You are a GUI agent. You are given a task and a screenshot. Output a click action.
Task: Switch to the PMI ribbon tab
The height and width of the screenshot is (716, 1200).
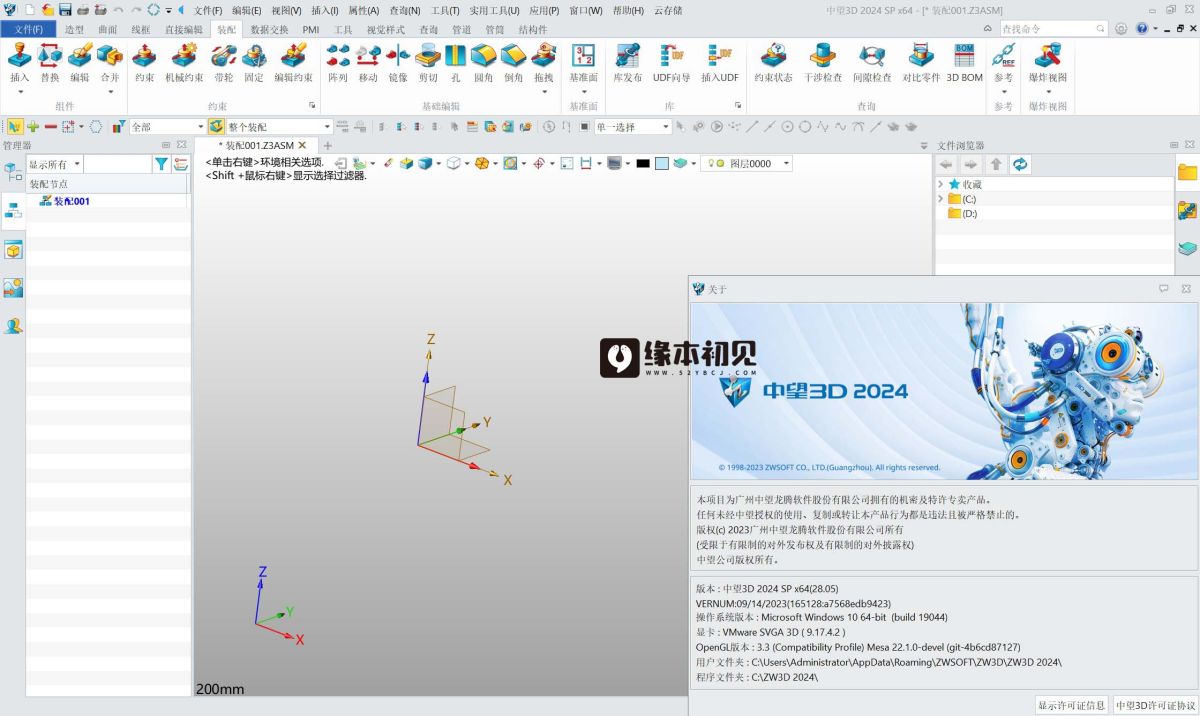[311, 29]
